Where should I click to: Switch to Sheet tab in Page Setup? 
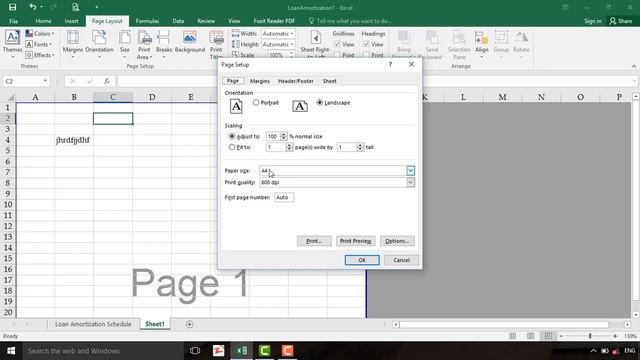329,81
